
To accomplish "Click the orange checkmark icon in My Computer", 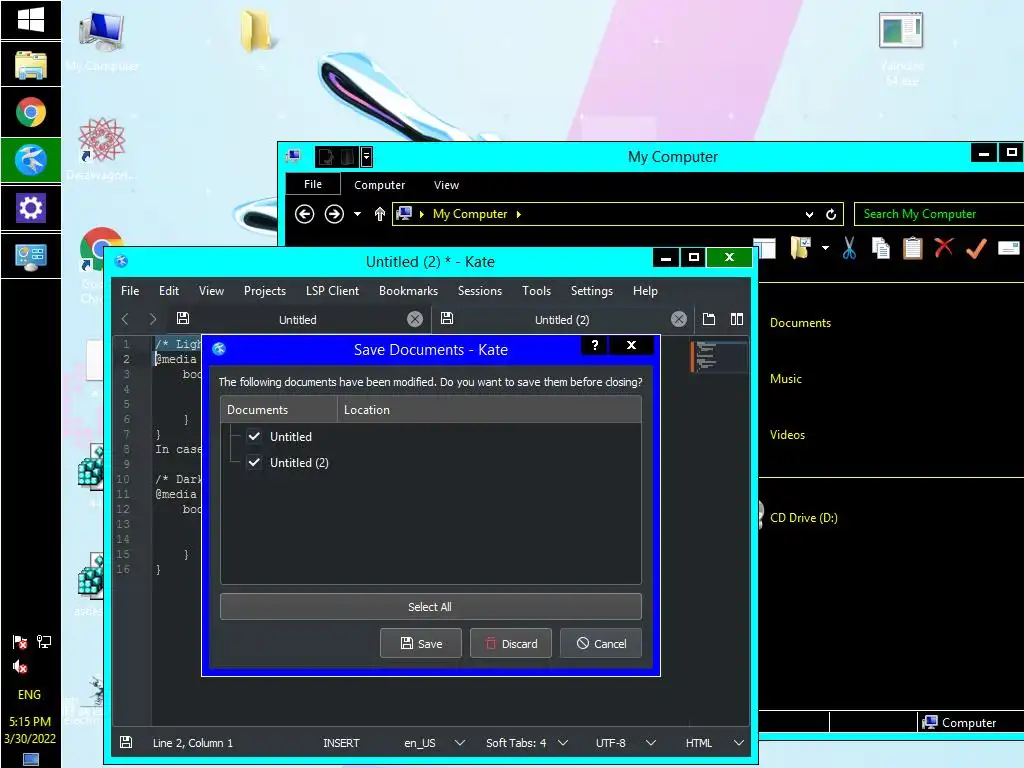I will coord(976,248).
